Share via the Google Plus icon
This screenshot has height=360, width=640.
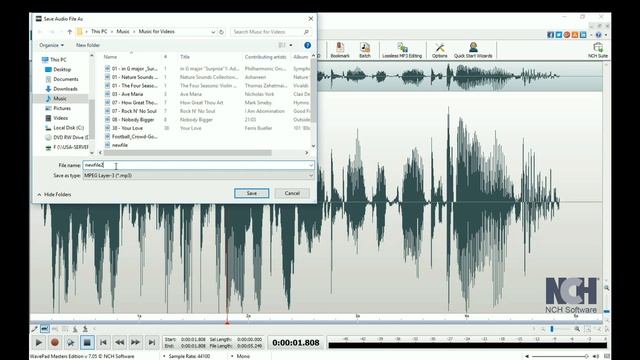click(567, 35)
